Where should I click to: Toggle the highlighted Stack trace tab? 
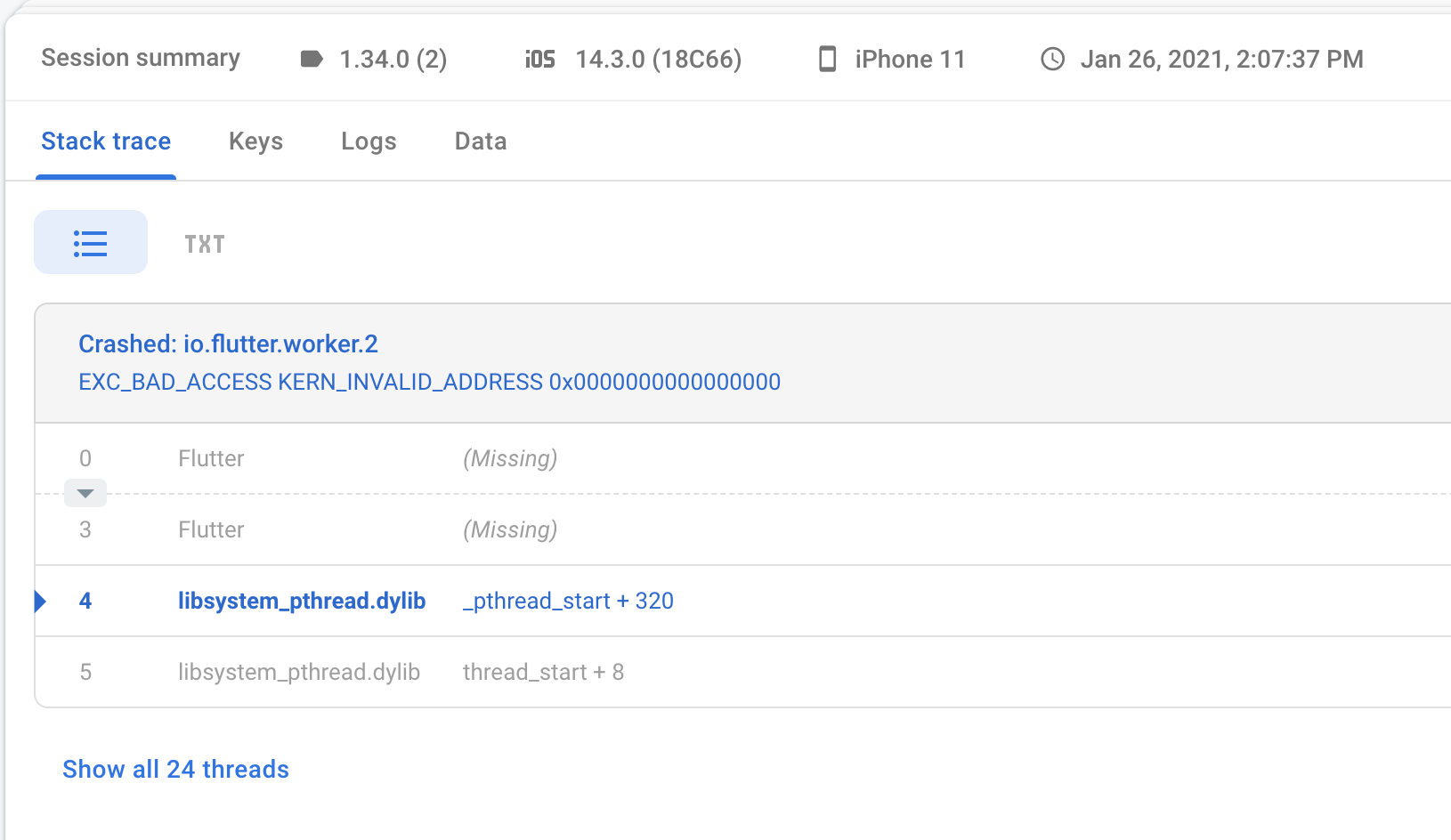(106, 141)
